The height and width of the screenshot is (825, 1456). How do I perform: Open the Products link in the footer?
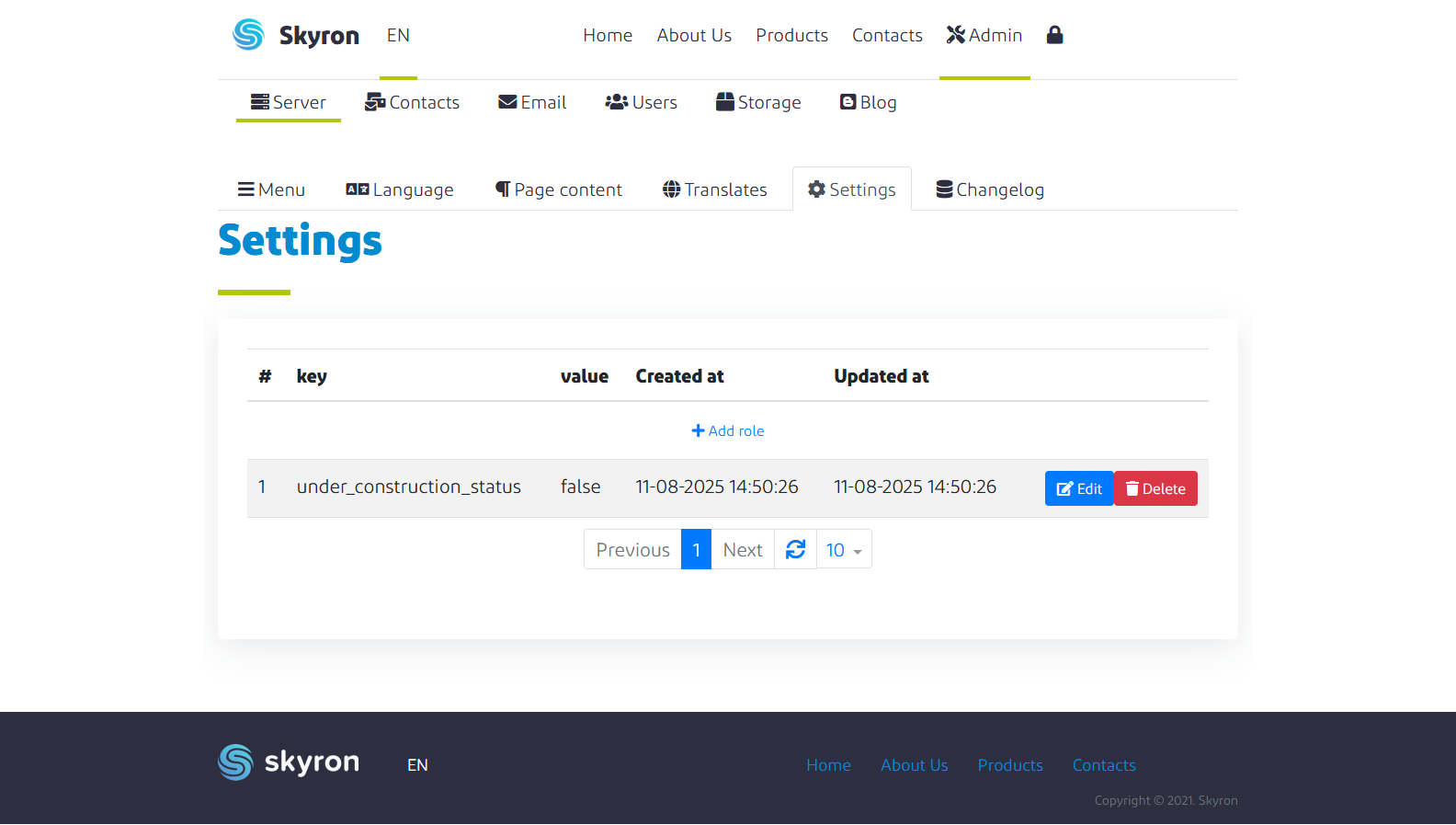point(1010,765)
